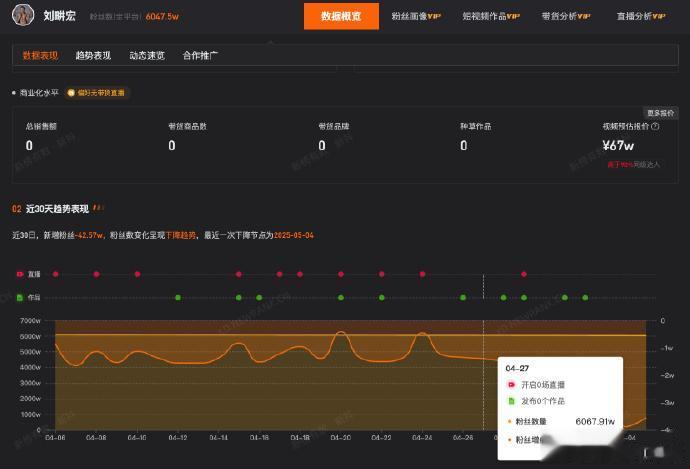This screenshot has width=690, height=469.
Task: Click the help icon beside 视频预估报价
Action: (x=655, y=126)
